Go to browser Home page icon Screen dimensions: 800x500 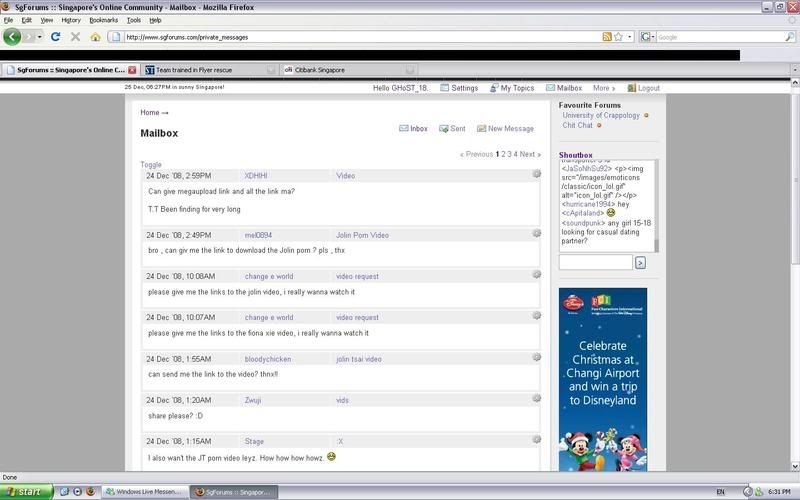pyautogui.click(x=96, y=37)
